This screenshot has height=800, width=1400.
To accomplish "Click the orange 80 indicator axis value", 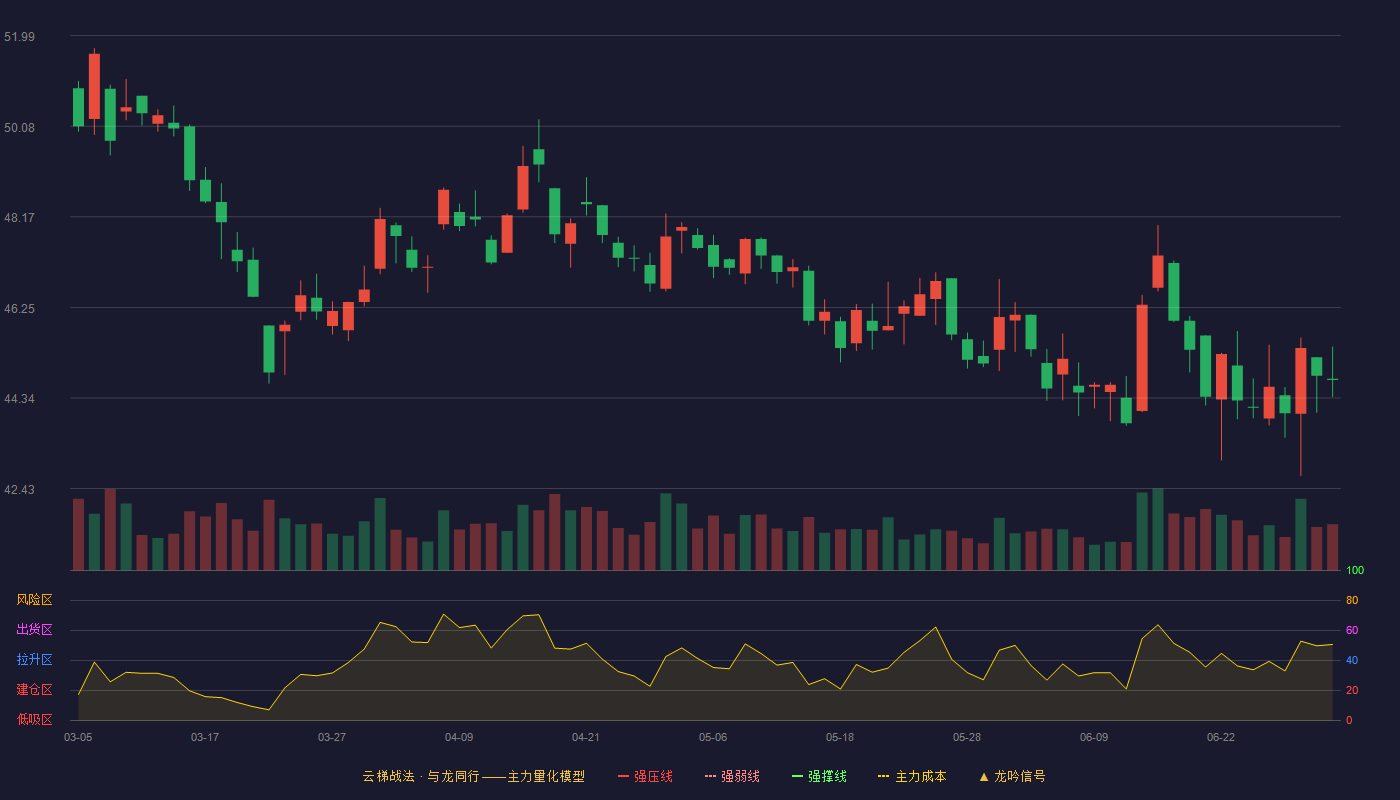I will (1352, 601).
